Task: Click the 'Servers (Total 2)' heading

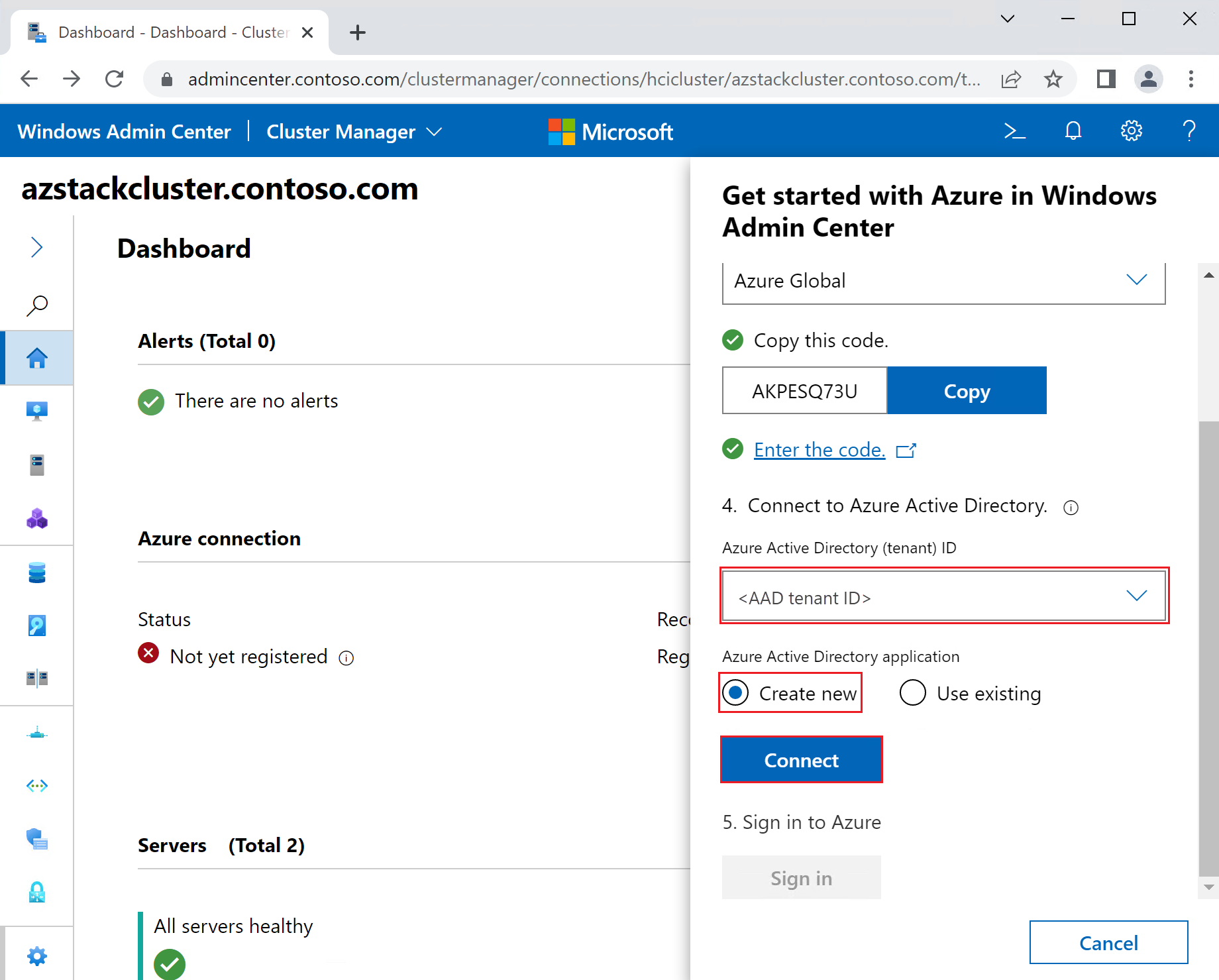Action: (221, 845)
